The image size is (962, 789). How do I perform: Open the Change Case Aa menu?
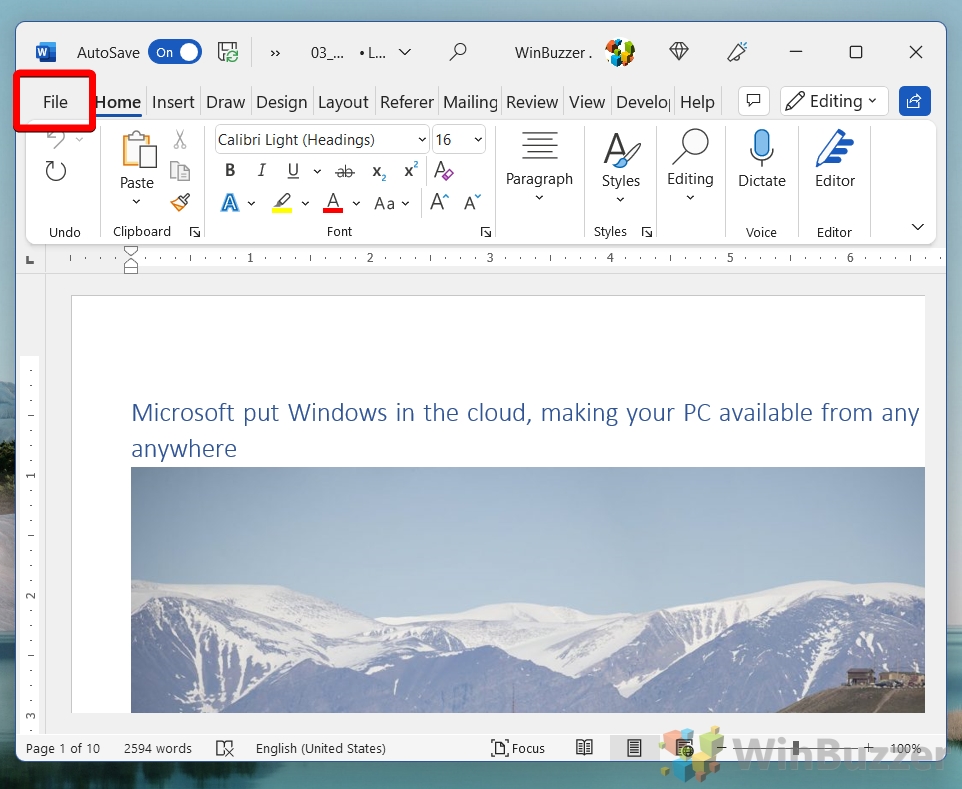pos(391,203)
